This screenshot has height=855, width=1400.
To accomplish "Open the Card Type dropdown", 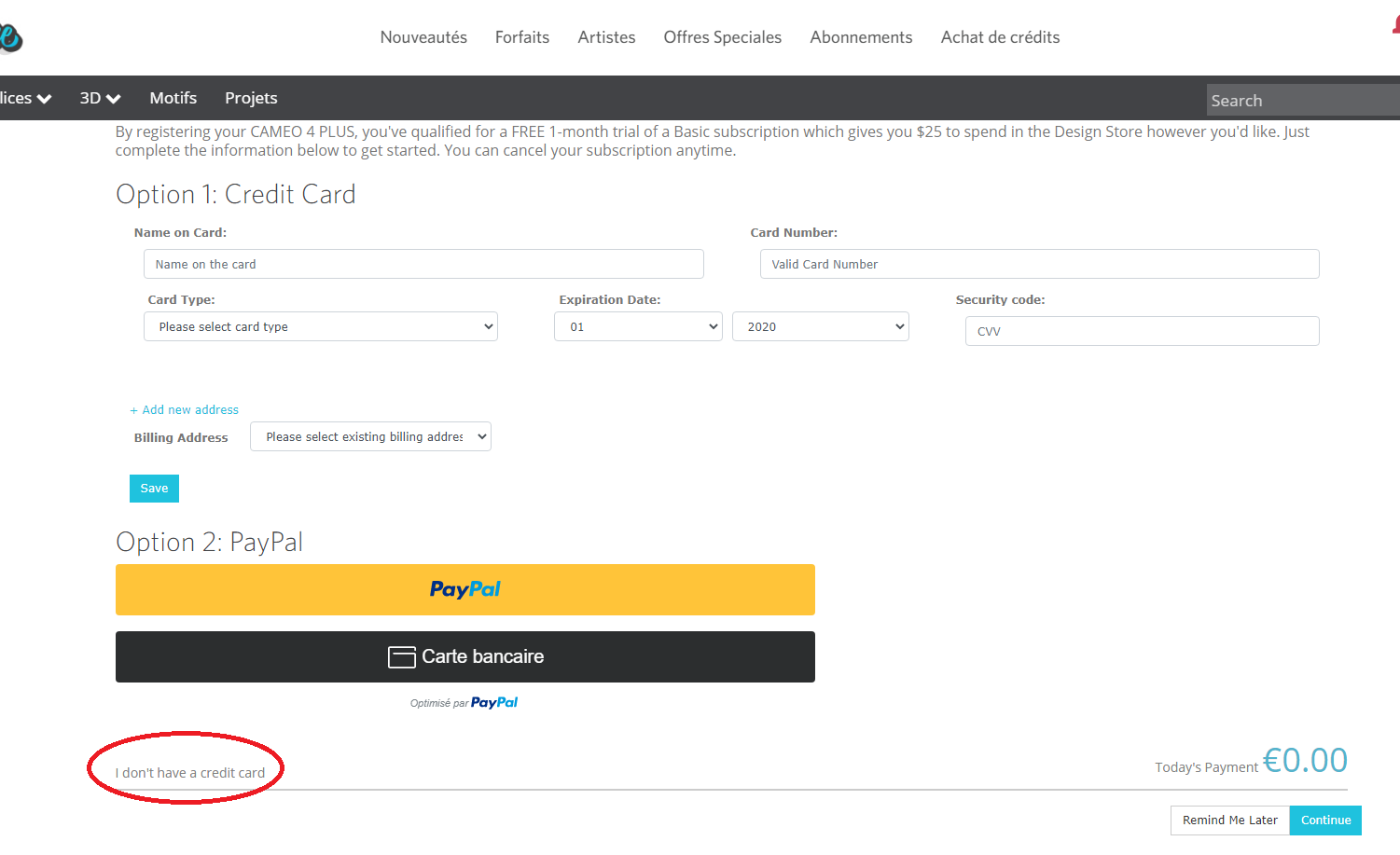I will [x=320, y=326].
